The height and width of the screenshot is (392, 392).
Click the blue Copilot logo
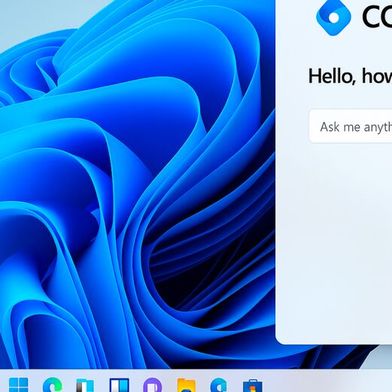[x=334, y=17]
